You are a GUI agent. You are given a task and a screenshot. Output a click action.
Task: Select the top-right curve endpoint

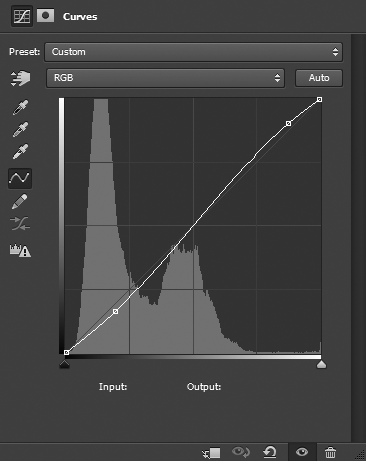(x=319, y=99)
